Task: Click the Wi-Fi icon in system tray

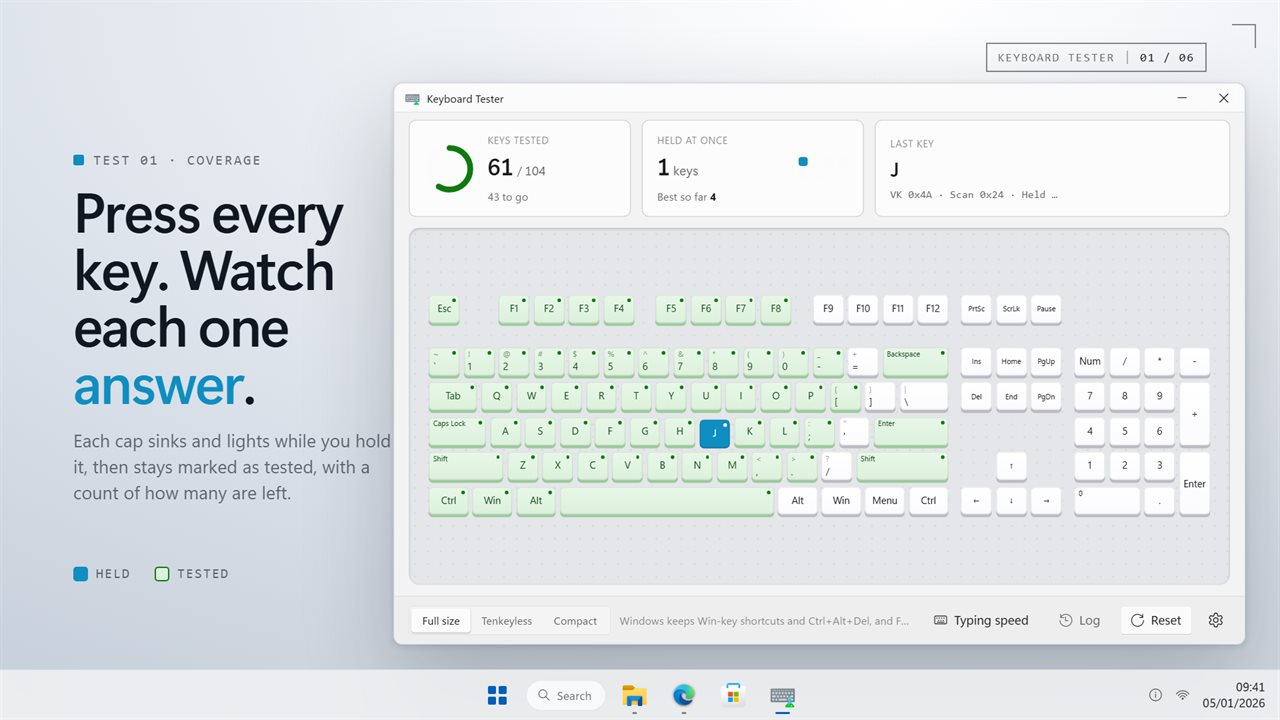Action: tap(1182, 695)
